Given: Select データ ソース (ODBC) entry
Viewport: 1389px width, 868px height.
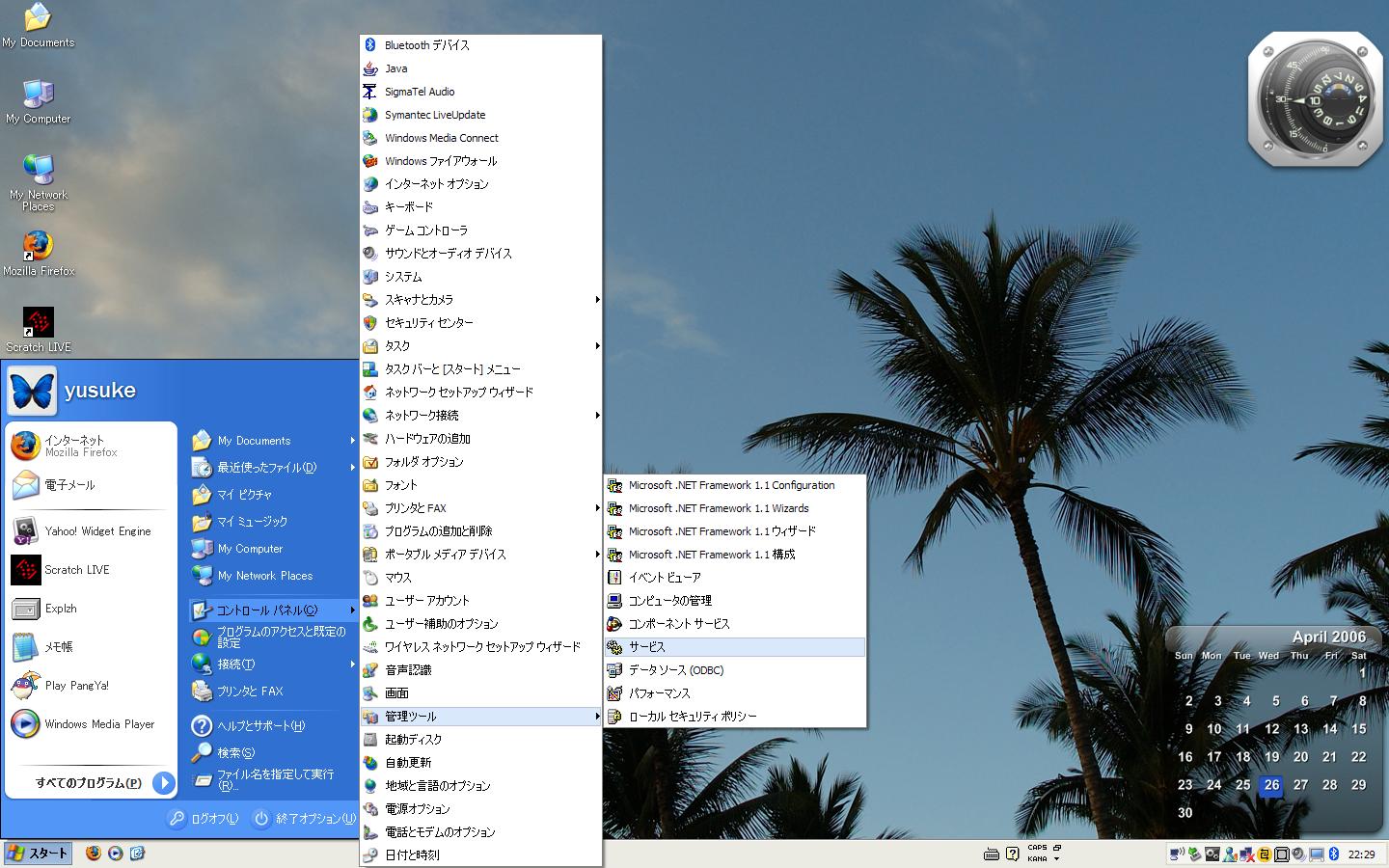Looking at the screenshot, I should (735, 670).
